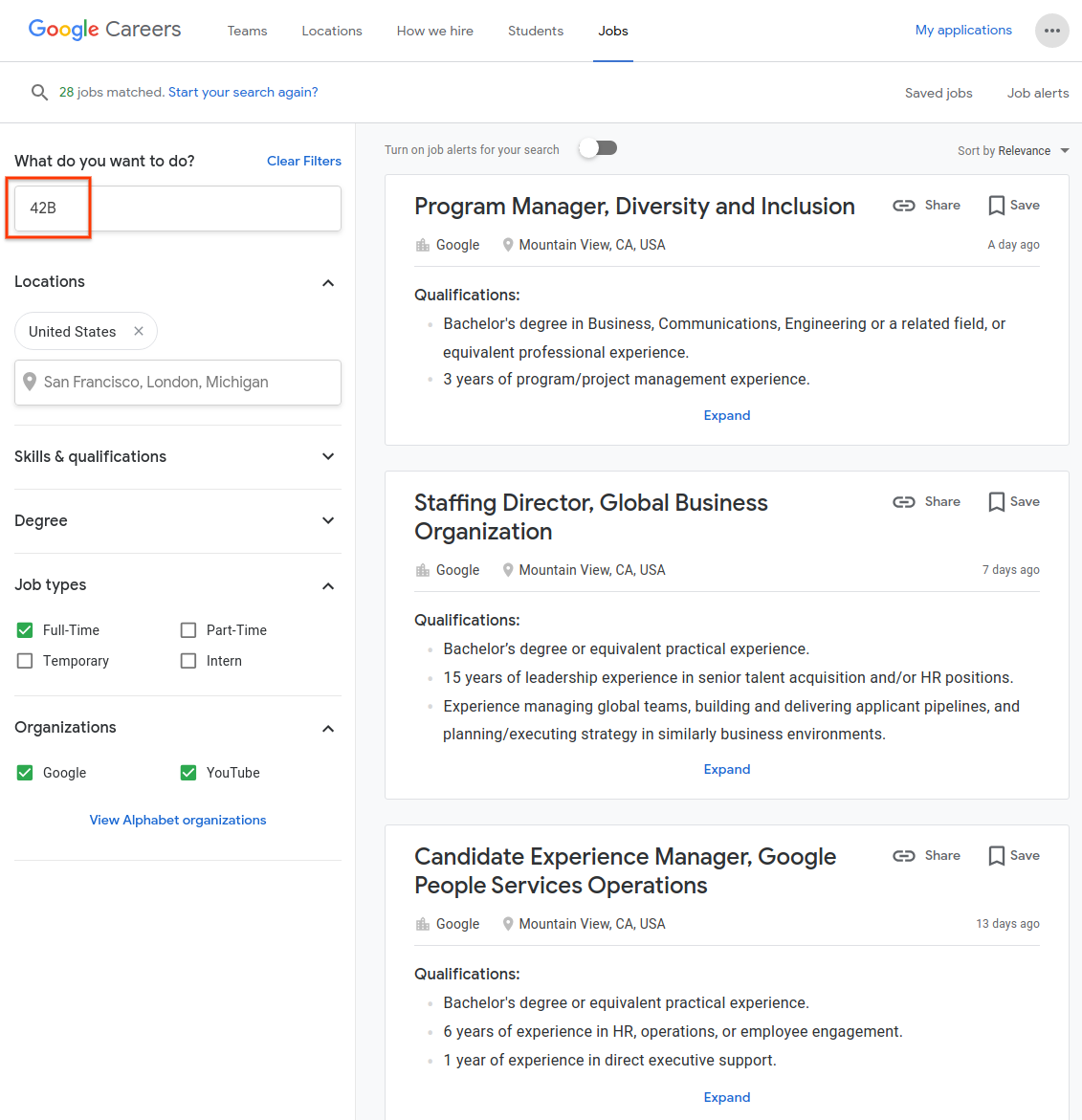The height and width of the screenshot is (1120, 1082).
Task: Click the search magnifier icon
Action: 39,92
